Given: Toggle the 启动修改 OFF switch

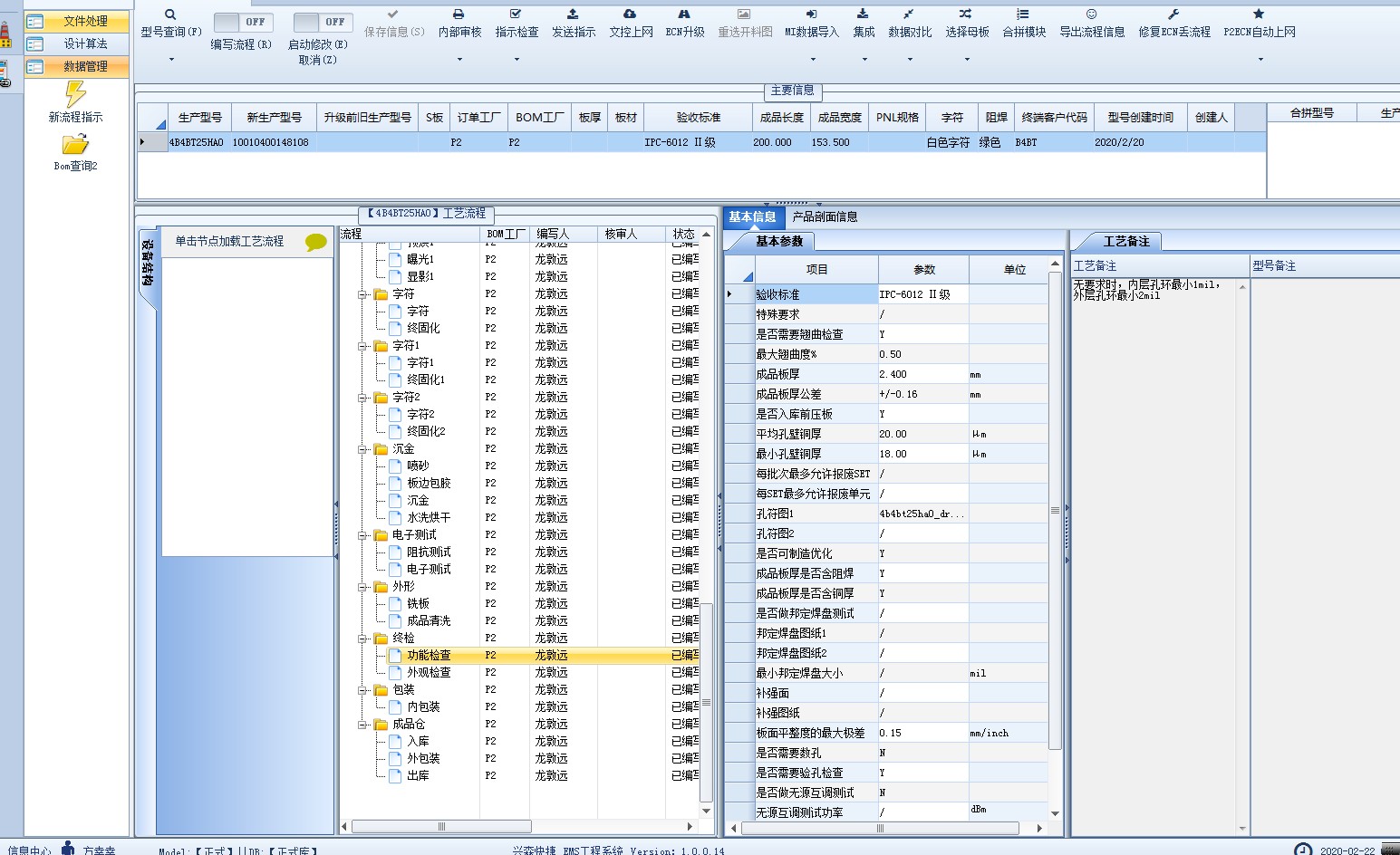Looking at the screenshot, I should [322, 22].
